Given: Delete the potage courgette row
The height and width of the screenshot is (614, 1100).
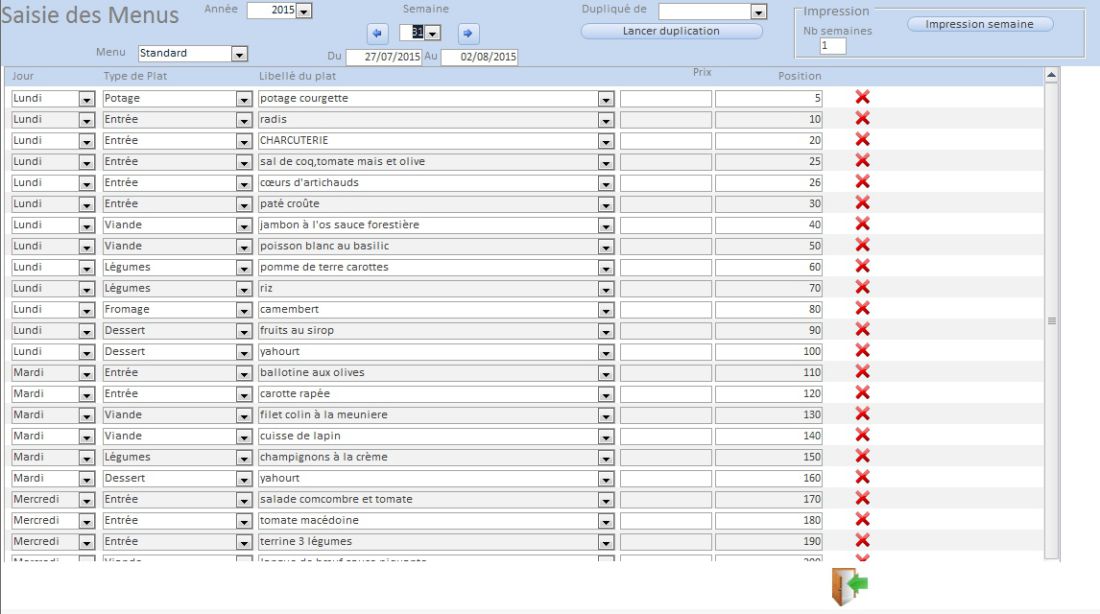Looking at the screenshot, I should (x=862, y=97).
